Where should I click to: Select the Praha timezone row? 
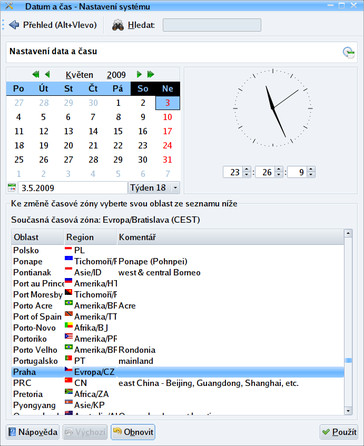(178, 372)
